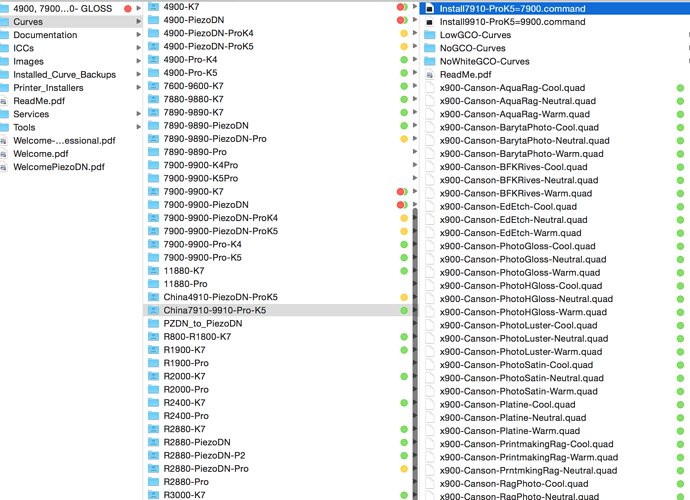Select the R2880-PiezoDN-Pro folder

coord(205,469)
